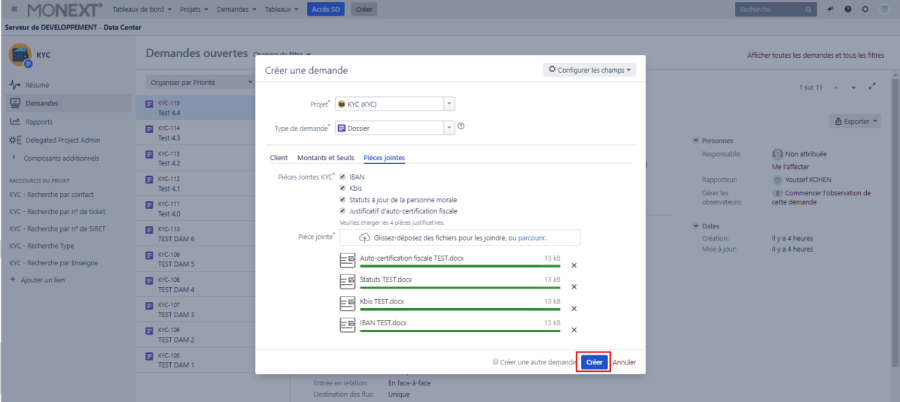This screenshot has width=900, height=402.
Task: Expand the Type de demande dropdown
Action: pos(449,127)
